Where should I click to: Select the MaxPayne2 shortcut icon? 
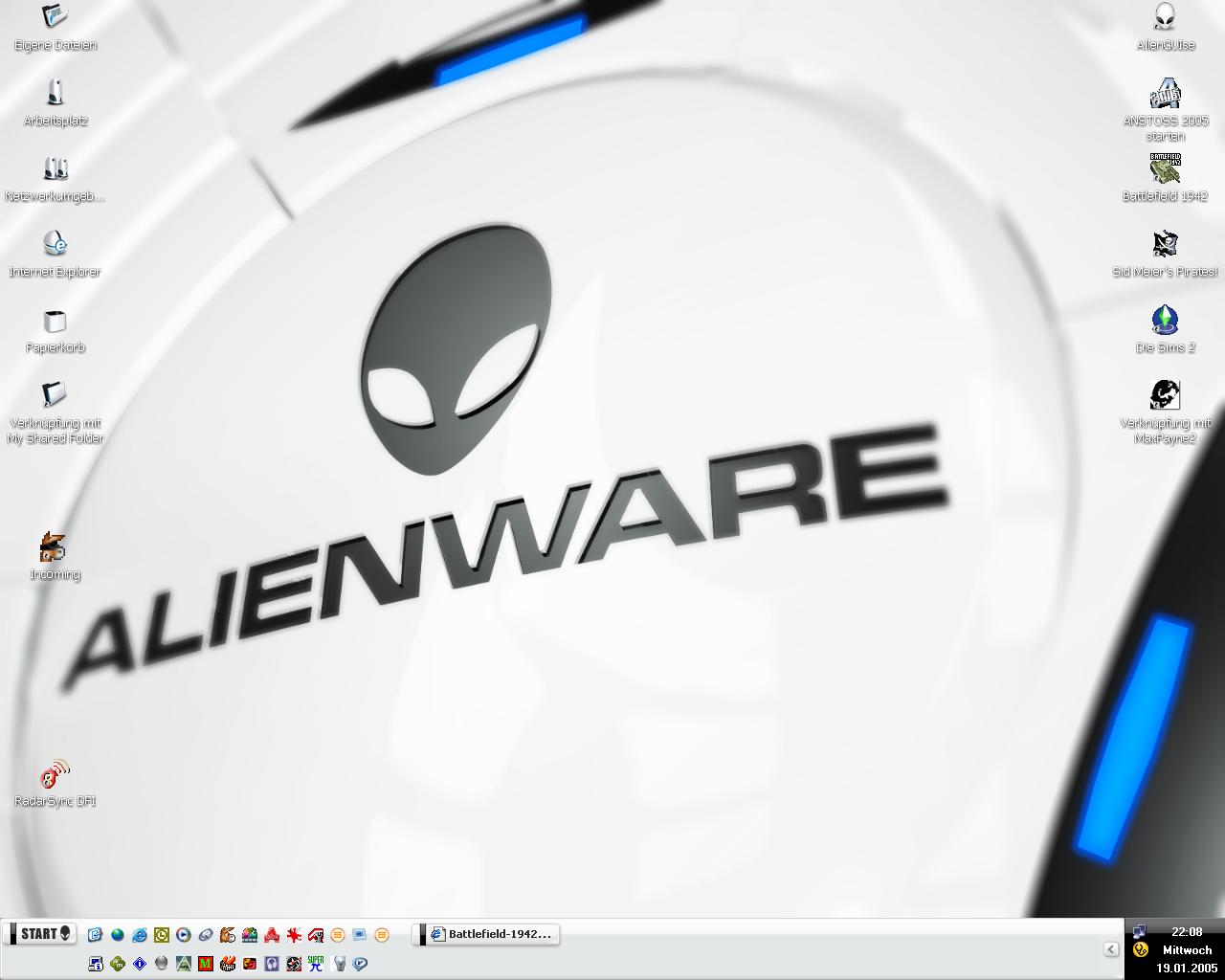(x=1165, y=412)
